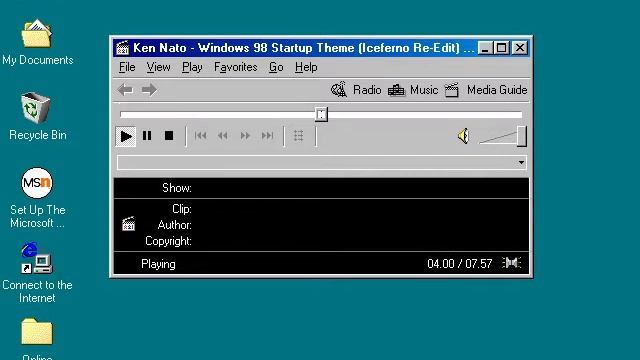
Task: Click the Playing status text
Action: pyautogui.click(x=158, y=264)
